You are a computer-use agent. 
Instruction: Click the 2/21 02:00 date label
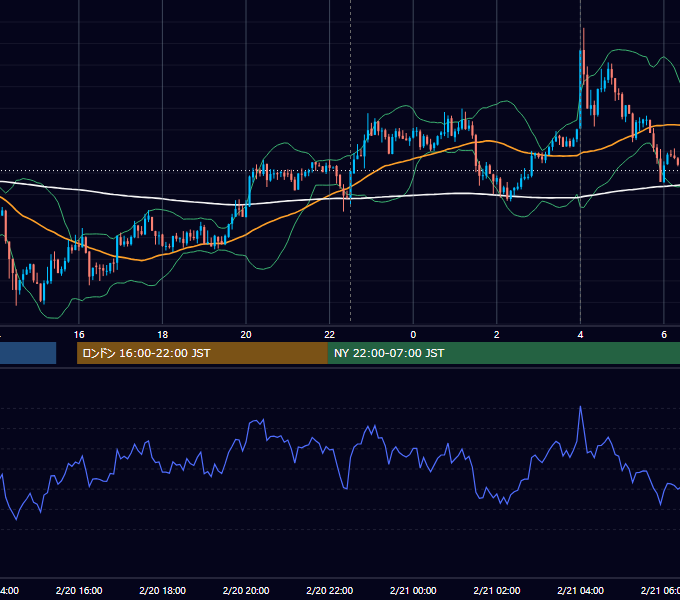click(497, 590)
